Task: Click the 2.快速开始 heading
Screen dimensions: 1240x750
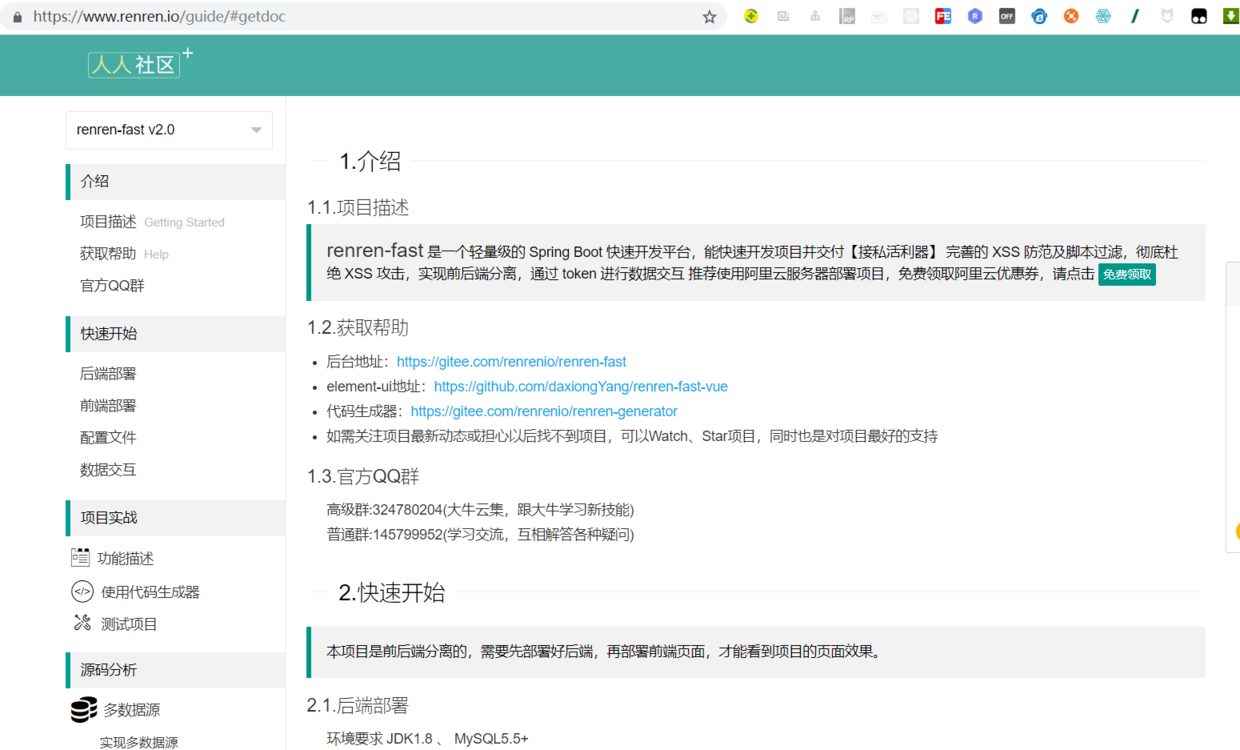Action: 392,593
